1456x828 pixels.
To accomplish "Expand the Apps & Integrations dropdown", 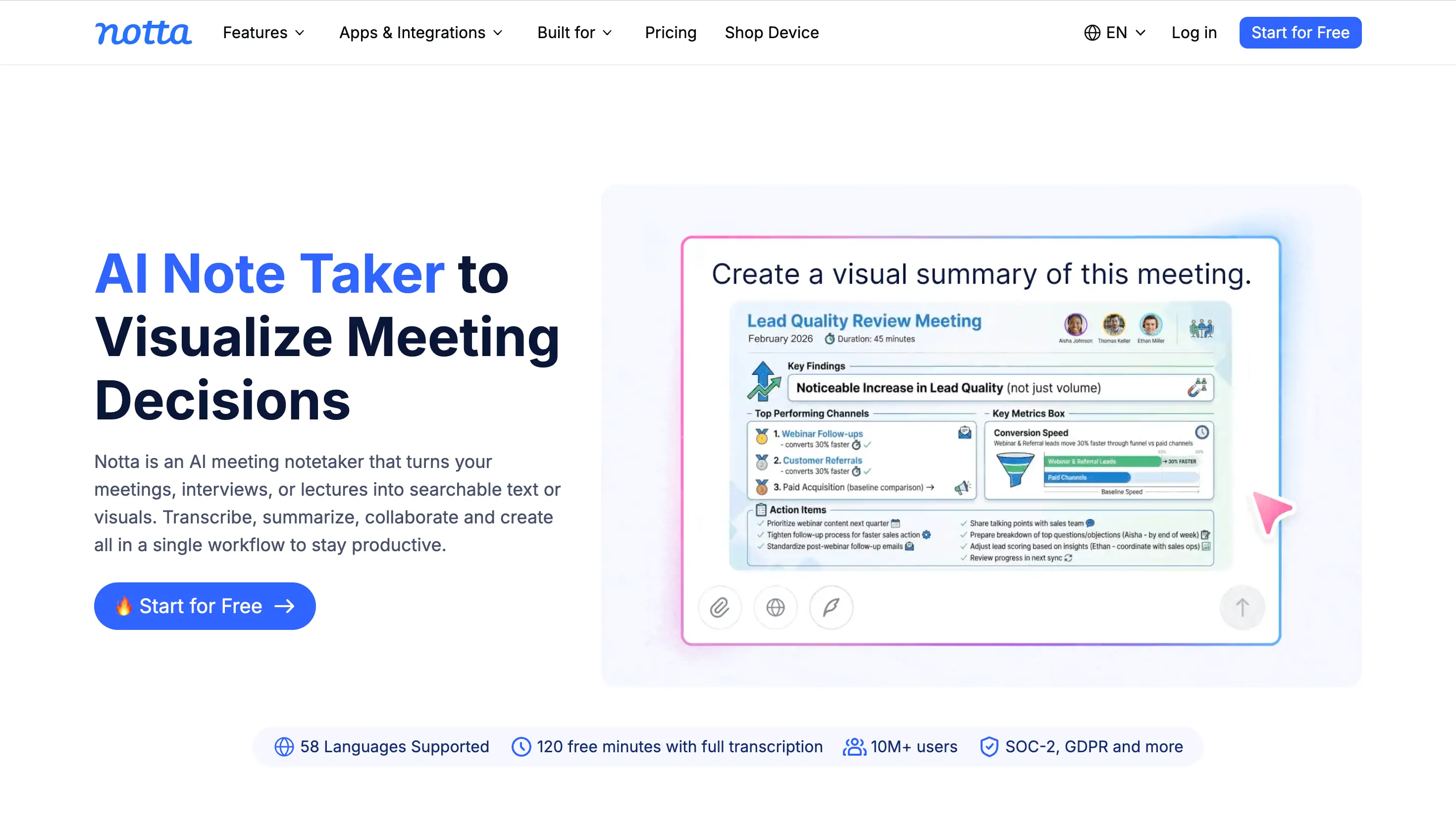I will (421, 32).
